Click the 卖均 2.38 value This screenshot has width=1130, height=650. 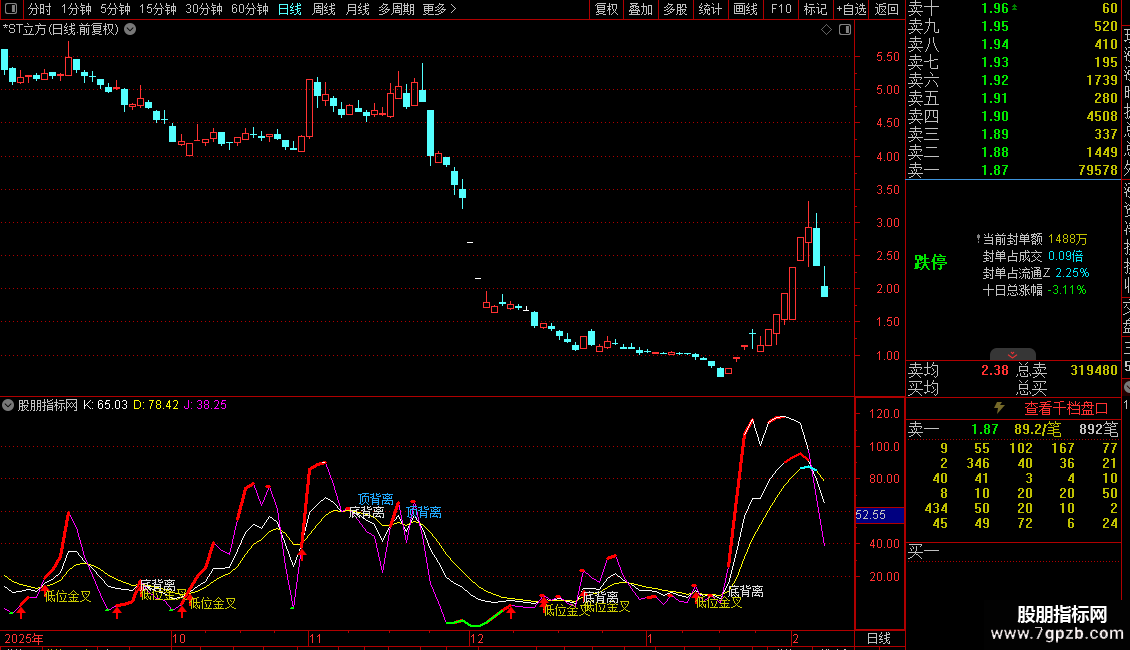click(x=995, y=370)
